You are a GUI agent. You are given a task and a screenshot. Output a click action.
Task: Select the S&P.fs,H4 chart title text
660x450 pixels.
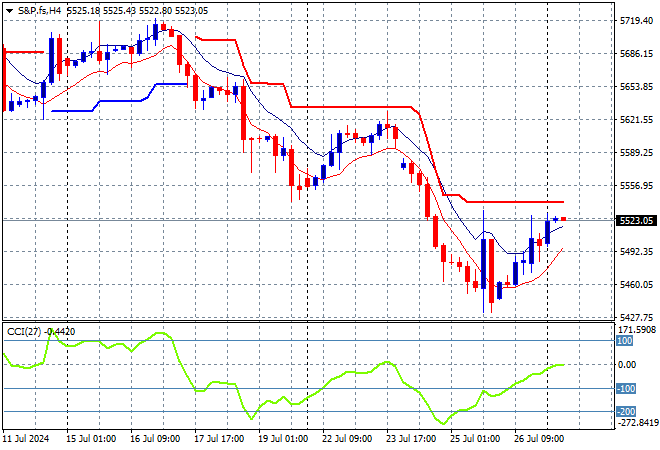click(x=40, y=11)
